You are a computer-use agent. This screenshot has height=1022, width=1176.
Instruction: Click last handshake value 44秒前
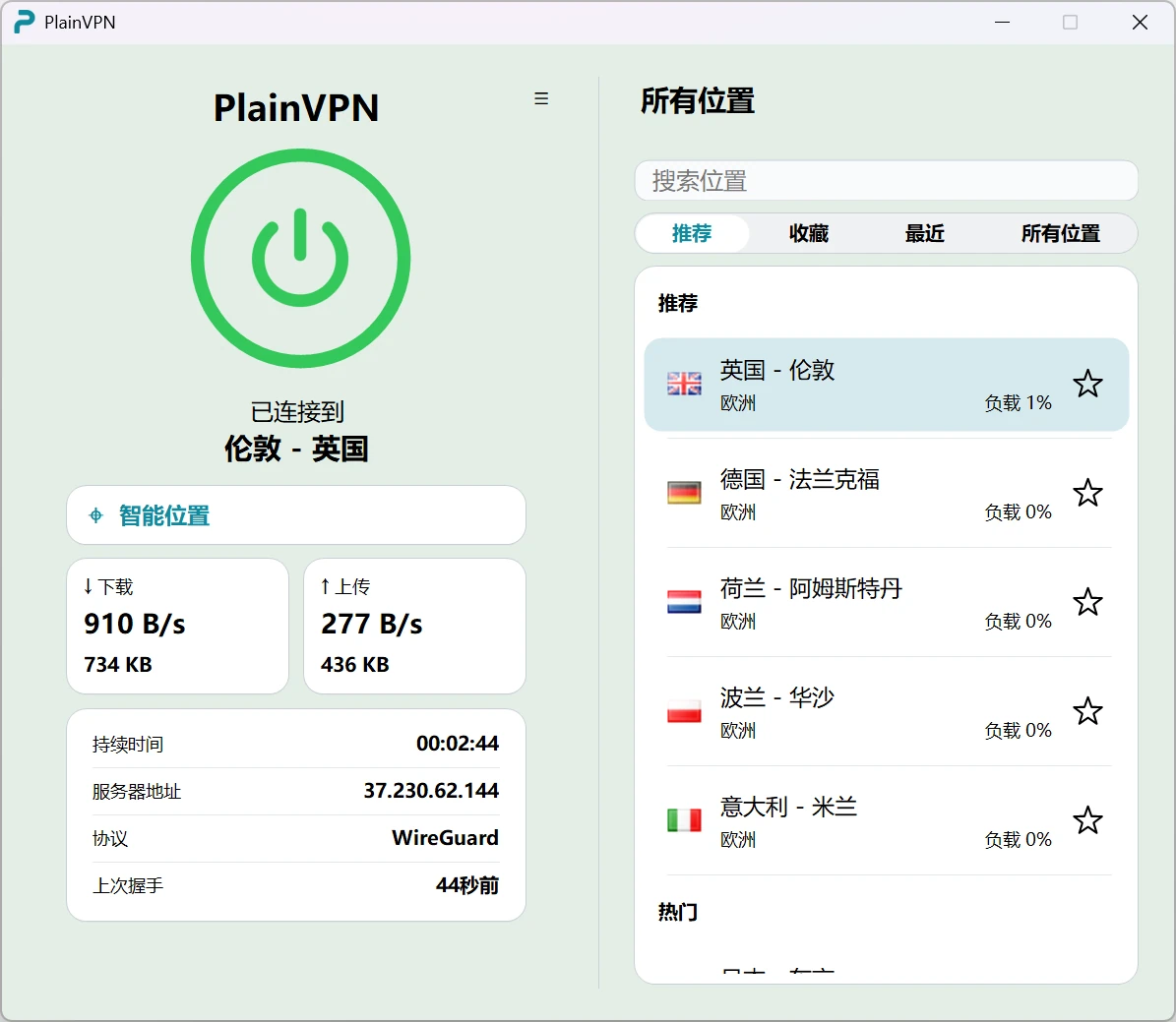467,885
